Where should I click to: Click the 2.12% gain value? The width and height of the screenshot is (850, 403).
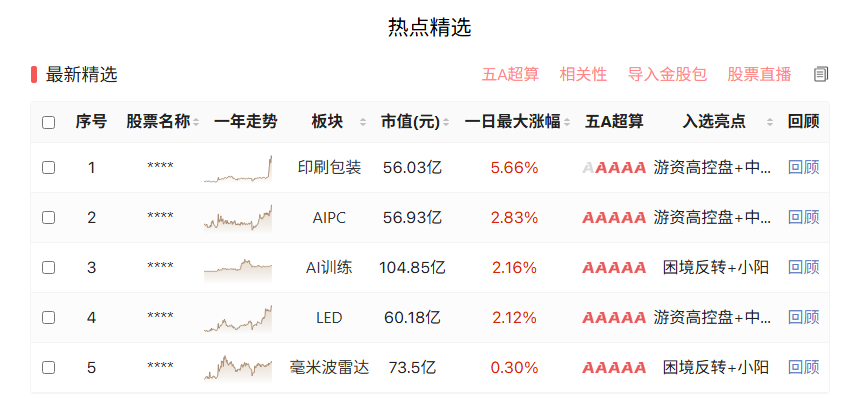[514, 318]
